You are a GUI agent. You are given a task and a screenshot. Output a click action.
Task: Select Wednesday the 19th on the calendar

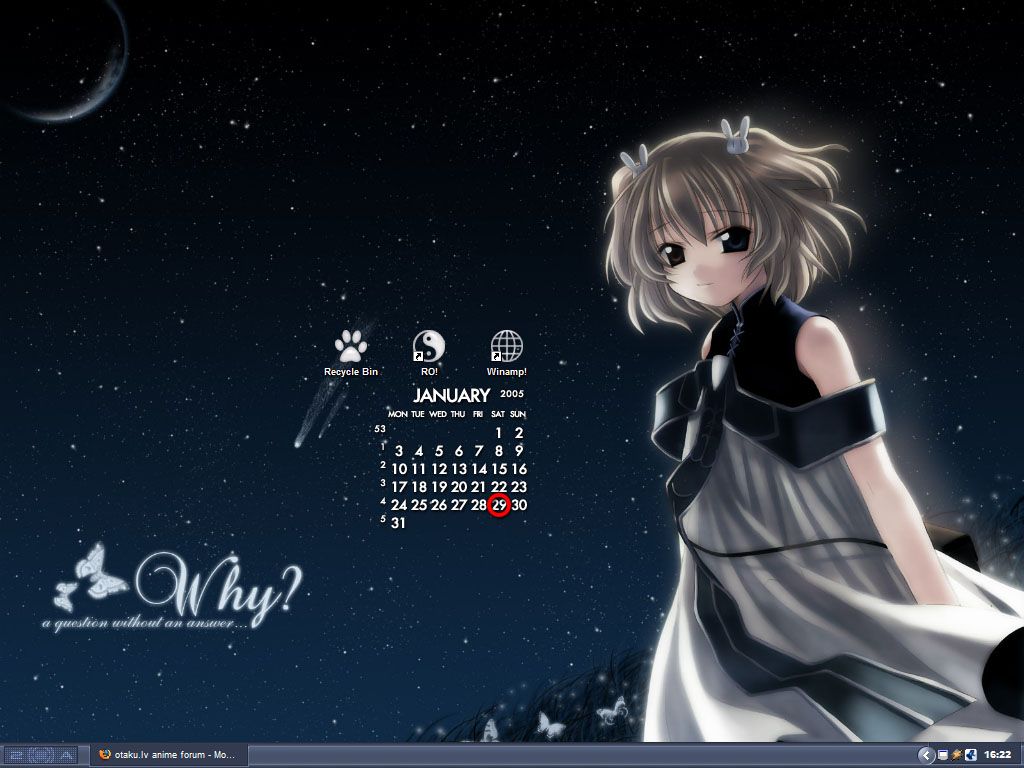[x=439, y=487]
